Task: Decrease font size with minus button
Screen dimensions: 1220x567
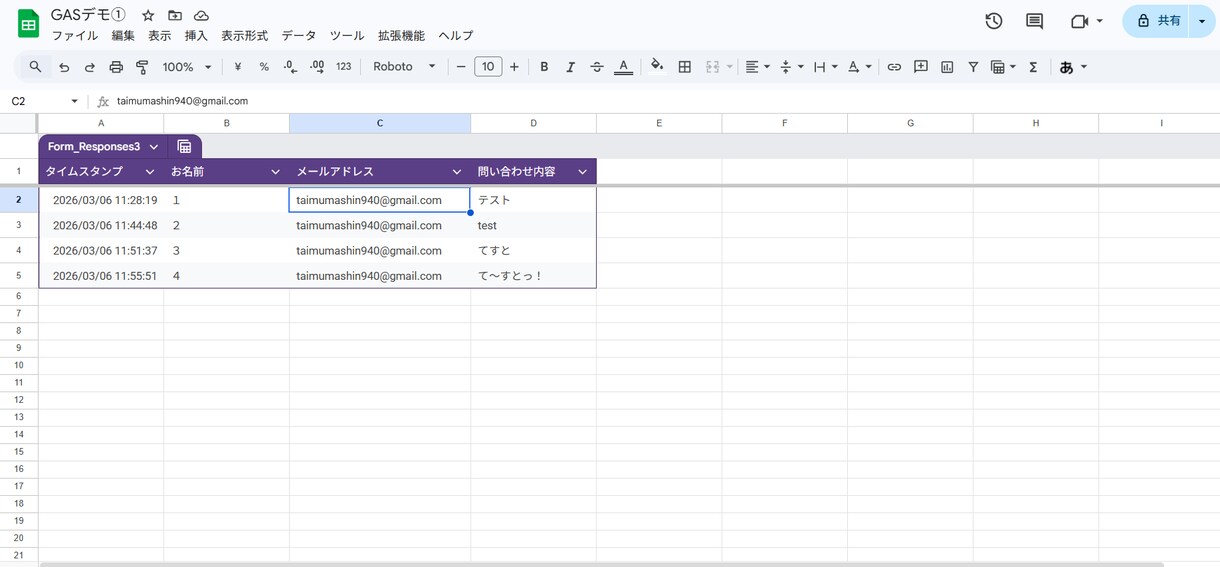Action: pos(461,67)
